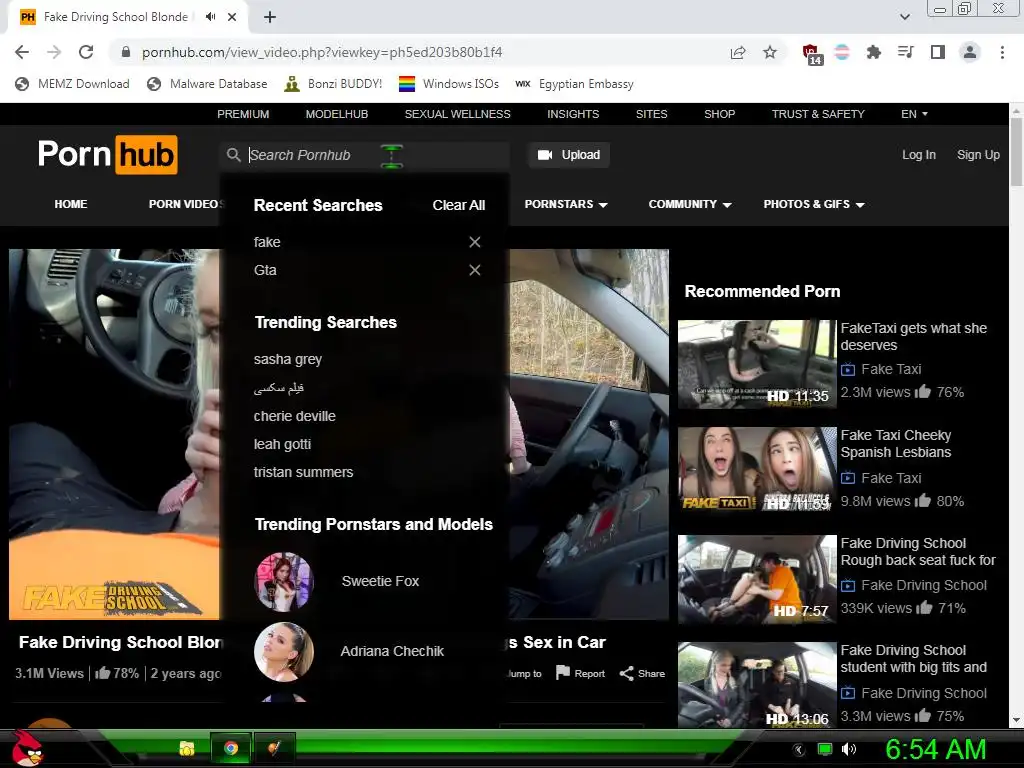This screenshot has width=1024, height=768.
Task: View site info via the padlock icon
Action: point(126,52)
